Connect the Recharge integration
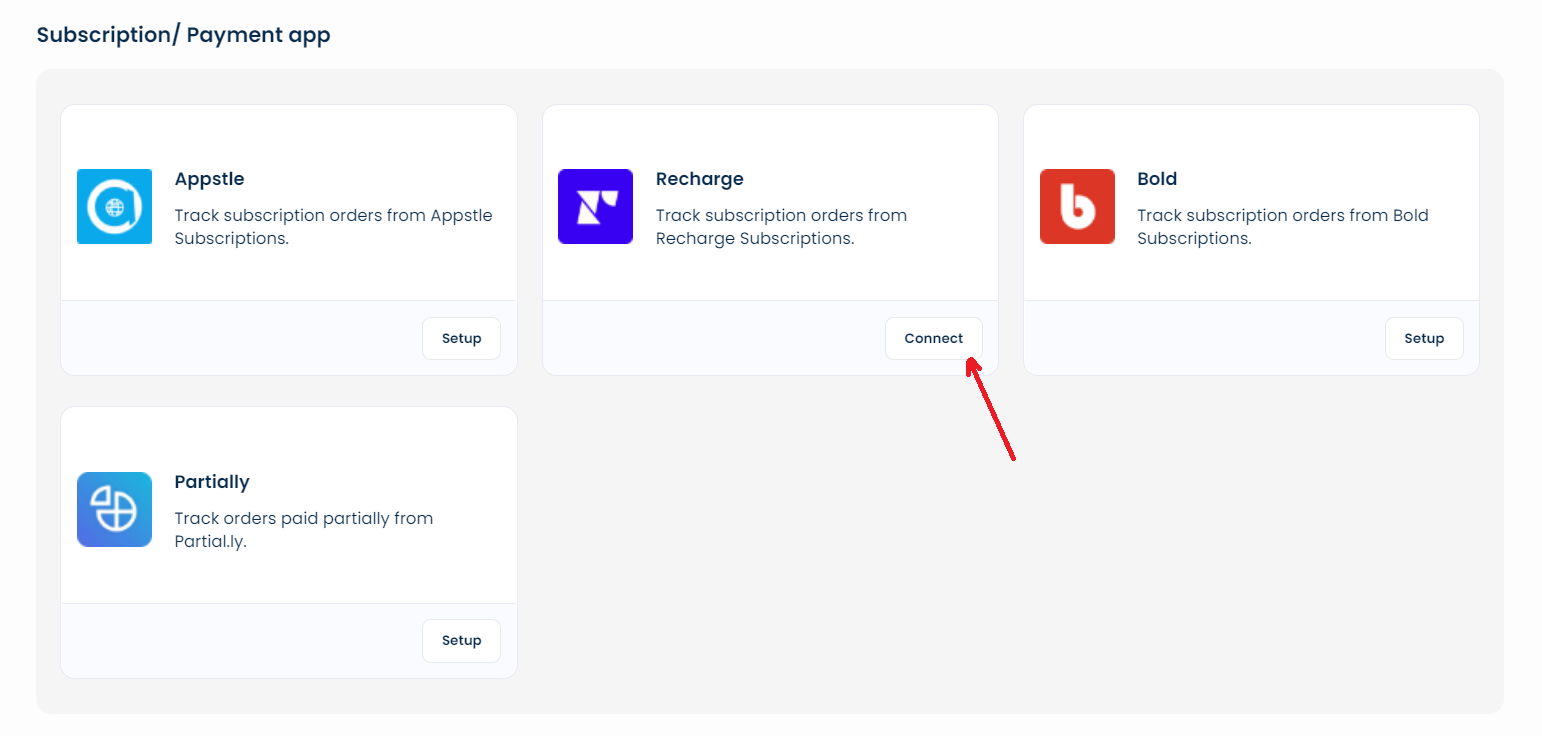The width and height of the screenshot is (1542, 736). [934, 338]
